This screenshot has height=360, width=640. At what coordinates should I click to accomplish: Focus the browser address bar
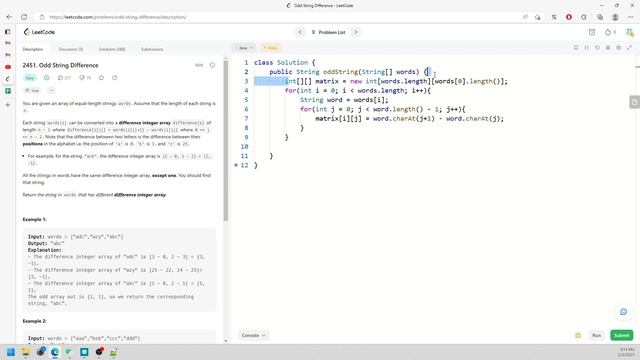point(278,17)
